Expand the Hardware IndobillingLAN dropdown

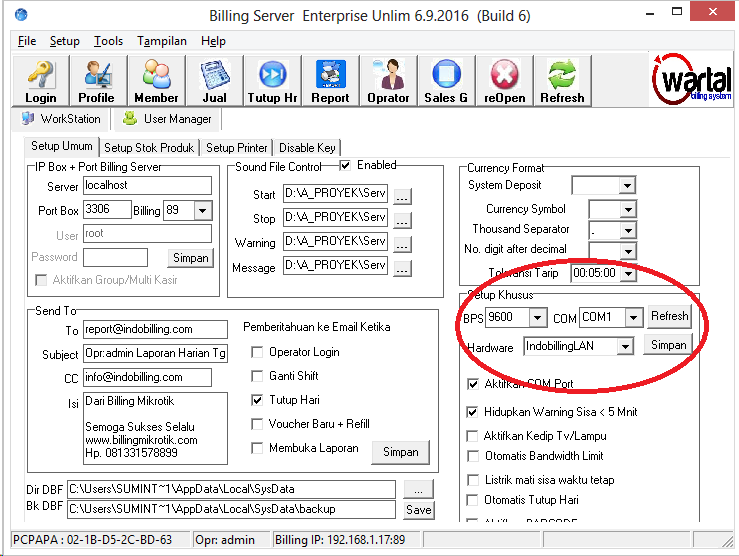pyautogui.click(x=625, y=347)
